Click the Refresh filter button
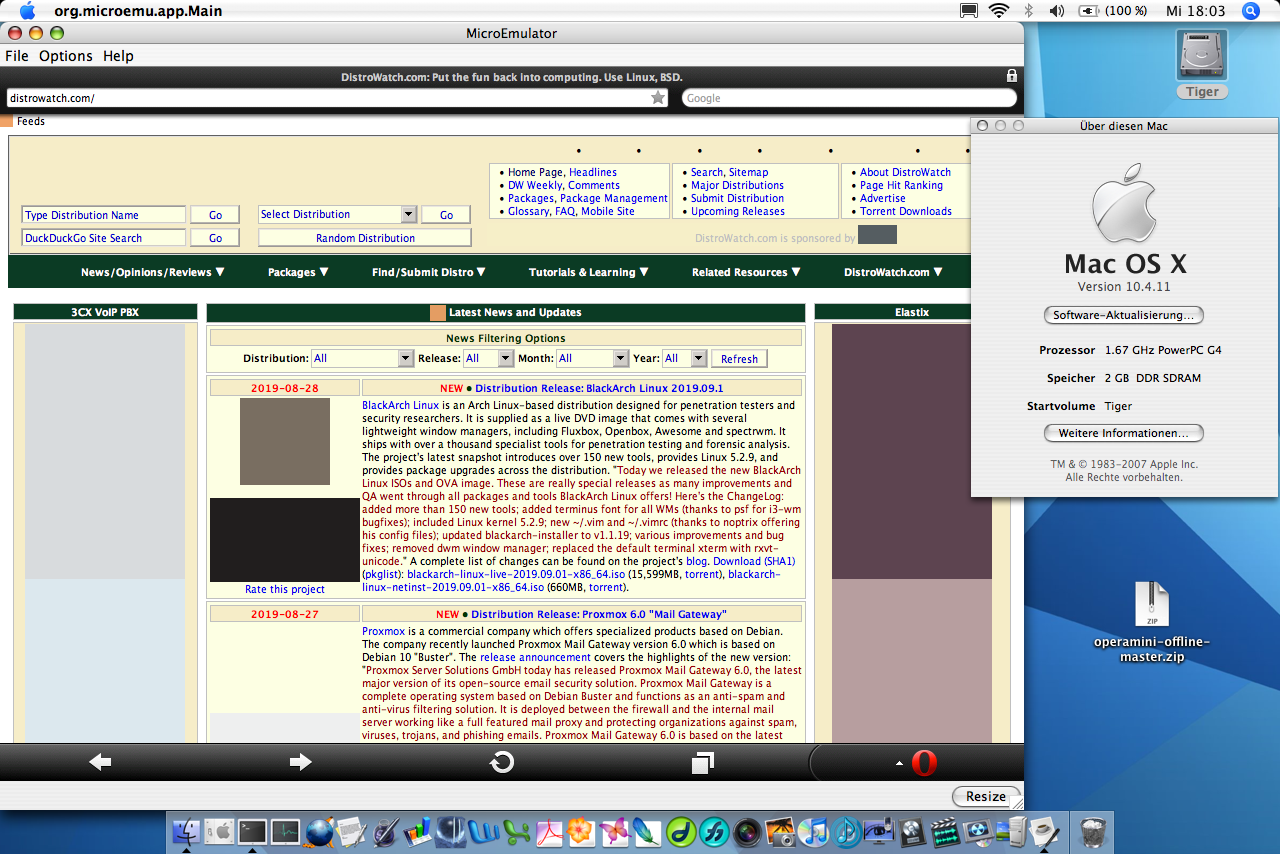1280x854 pixels. point(739,358)
